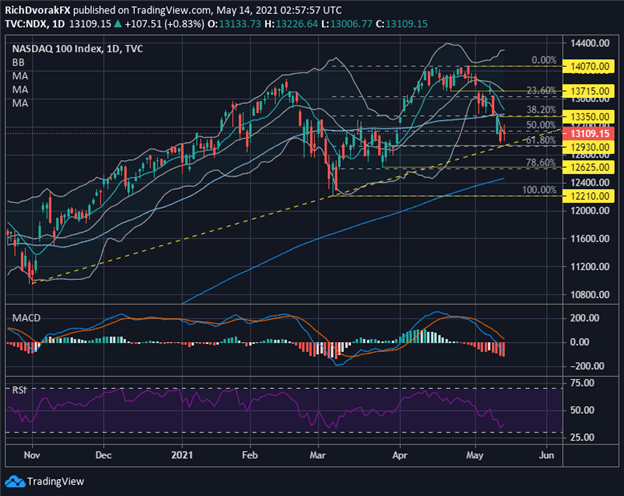Click the Dec date axis label
Viewport: 624px width, 496px height.
point(103,455)
